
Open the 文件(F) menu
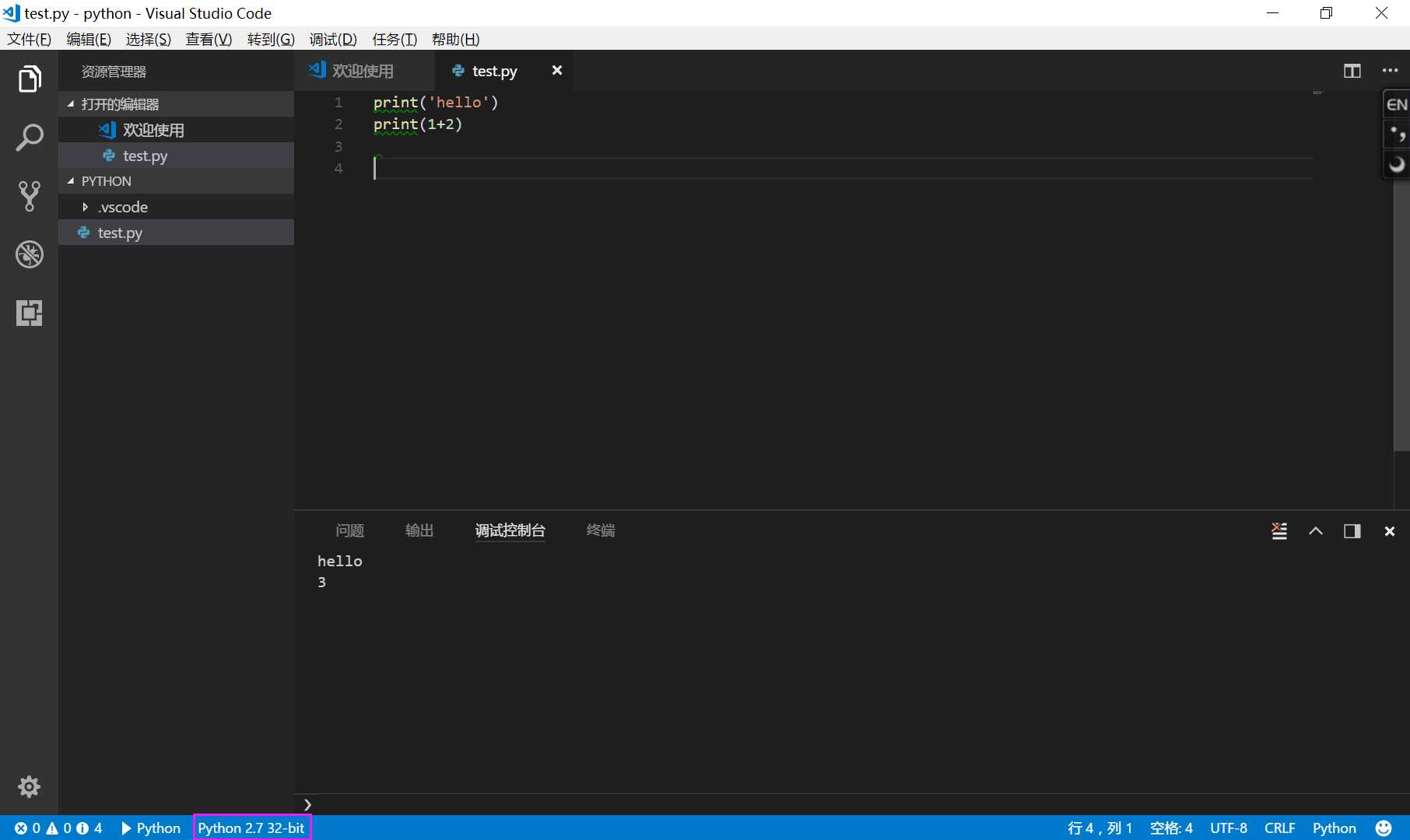(29, 39)
